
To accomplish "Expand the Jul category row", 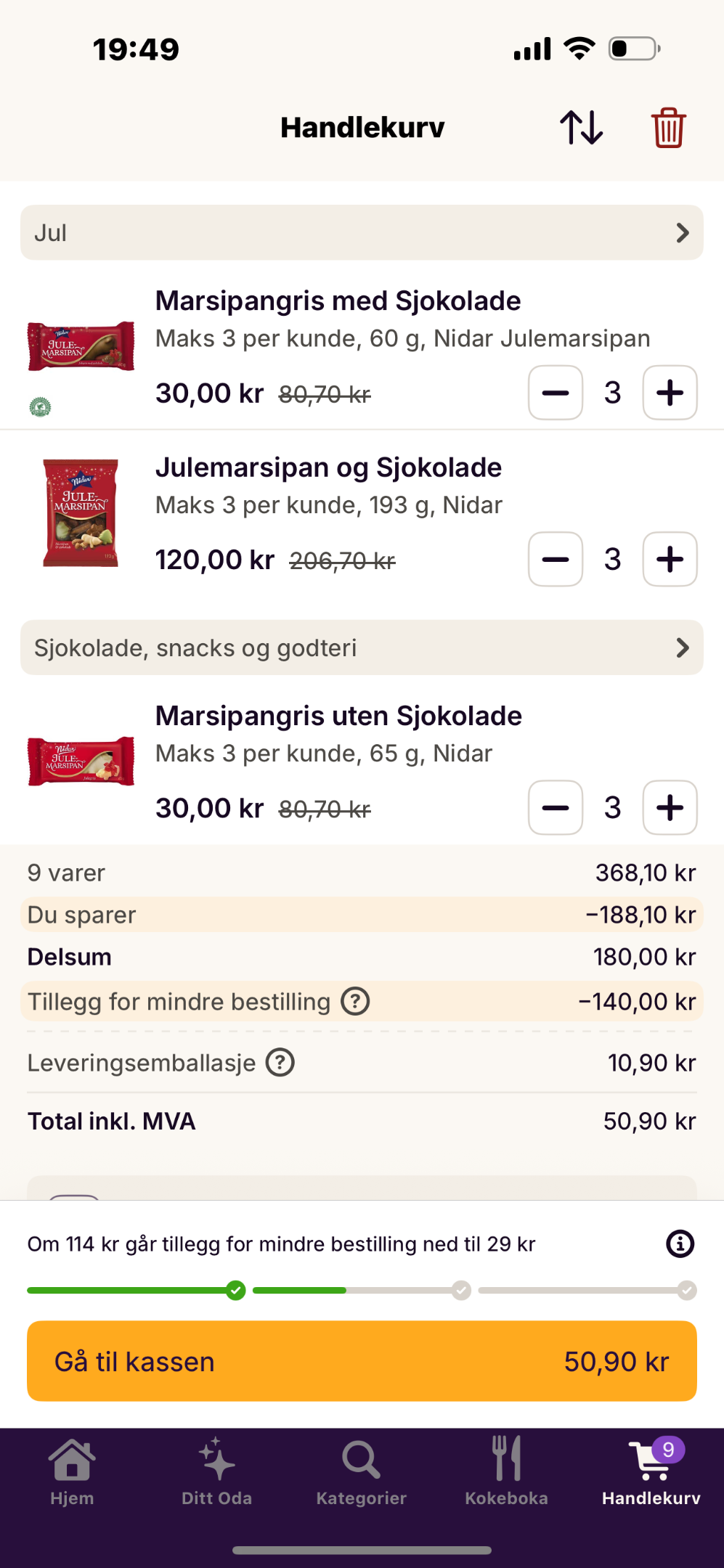I will [x=362, y=233].
